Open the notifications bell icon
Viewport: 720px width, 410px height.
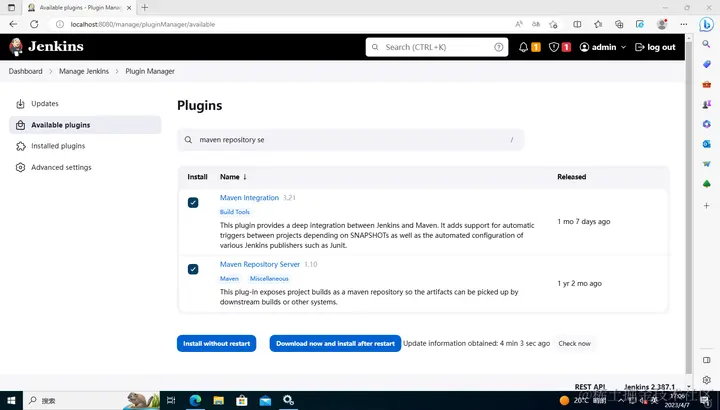pyautogui.click(x=523, y=47)
